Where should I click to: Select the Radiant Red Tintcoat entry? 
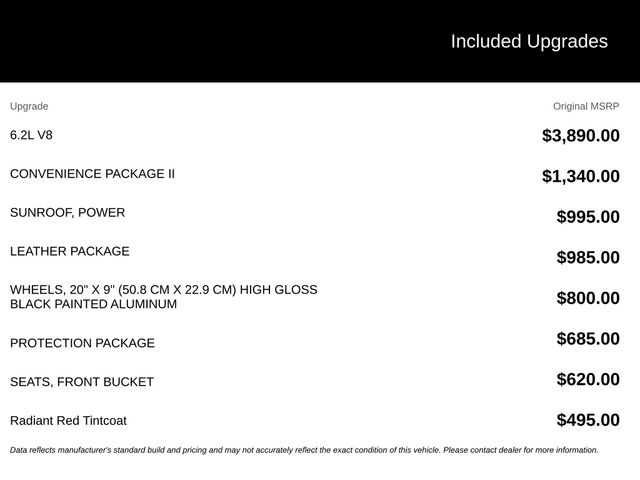tap(69, 420)
